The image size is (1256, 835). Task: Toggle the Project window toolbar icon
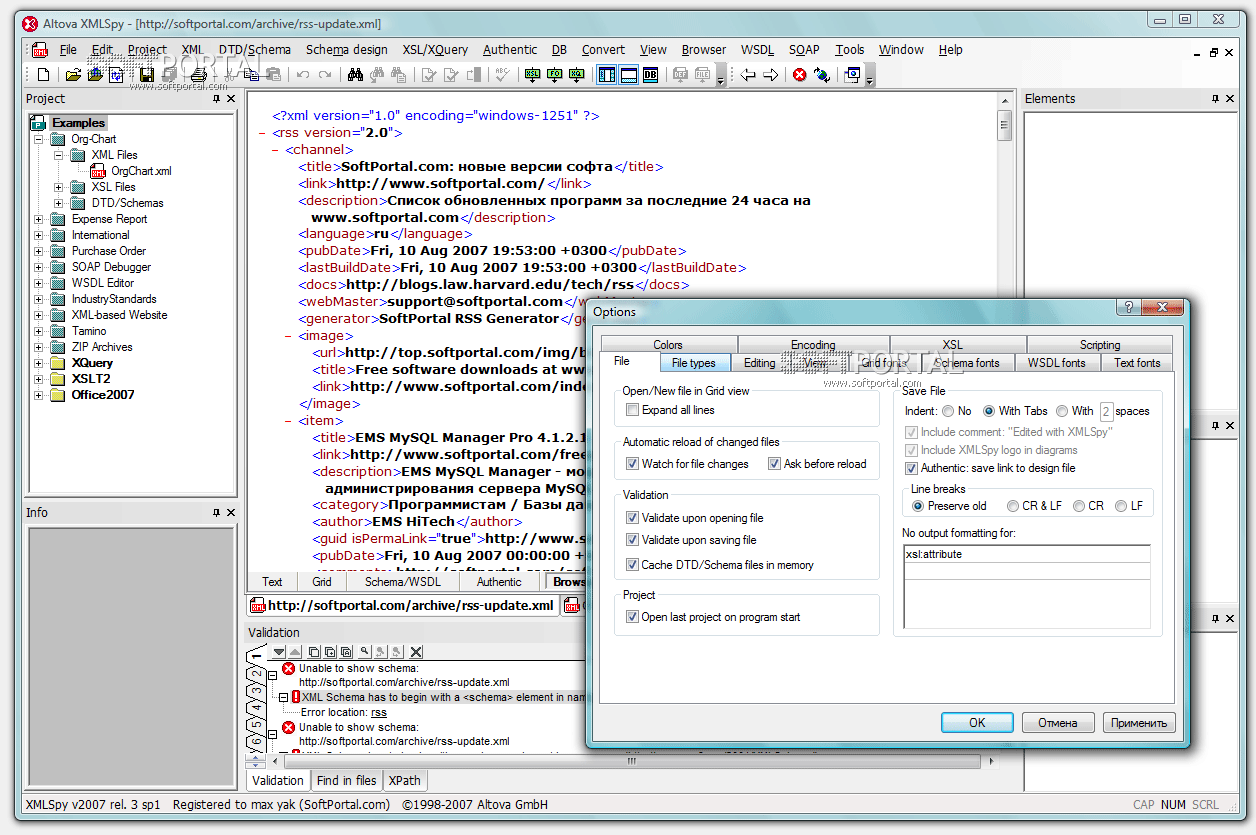(x=607, y=74)
